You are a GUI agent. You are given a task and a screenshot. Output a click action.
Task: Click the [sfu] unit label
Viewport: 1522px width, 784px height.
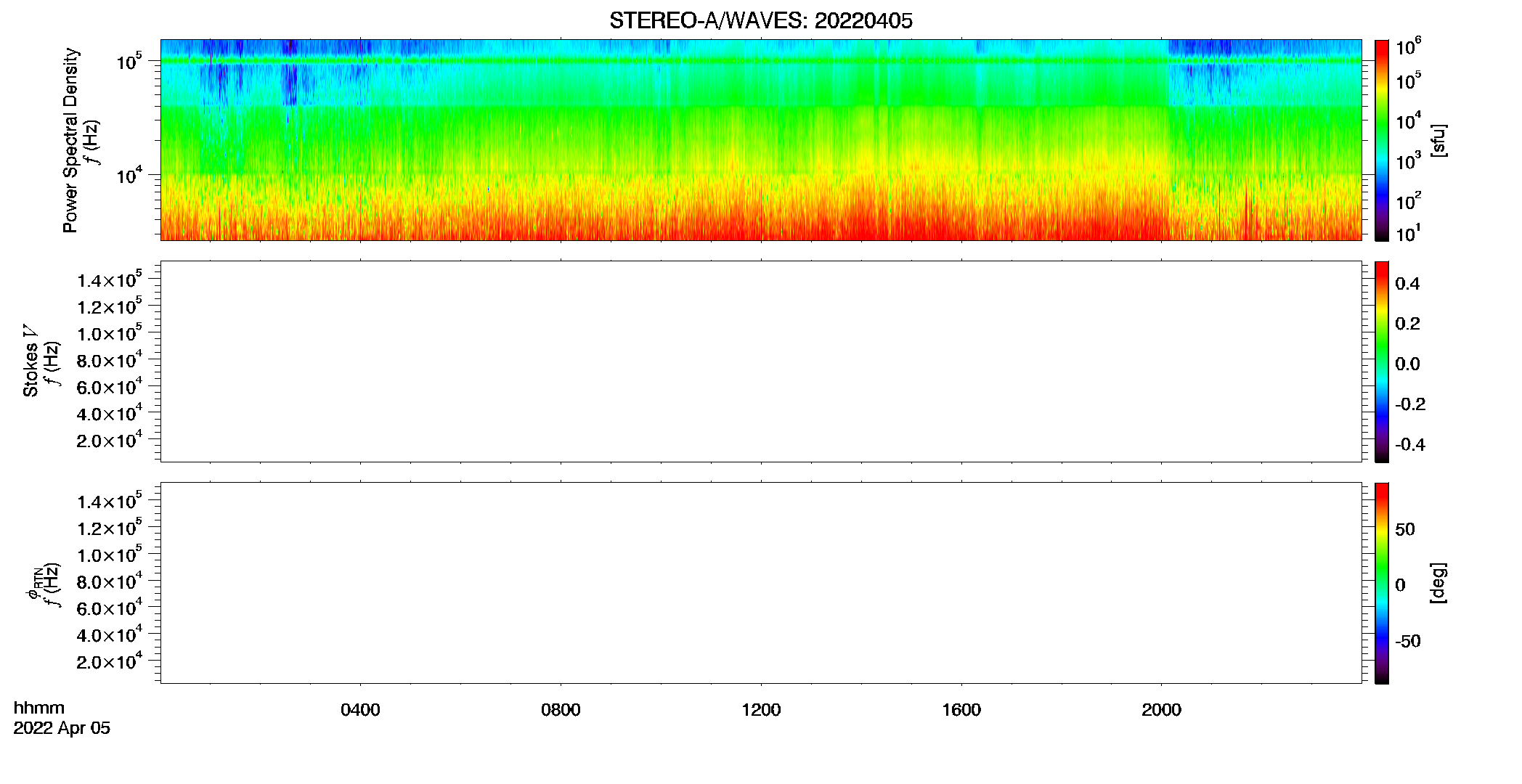(1438, 141)
